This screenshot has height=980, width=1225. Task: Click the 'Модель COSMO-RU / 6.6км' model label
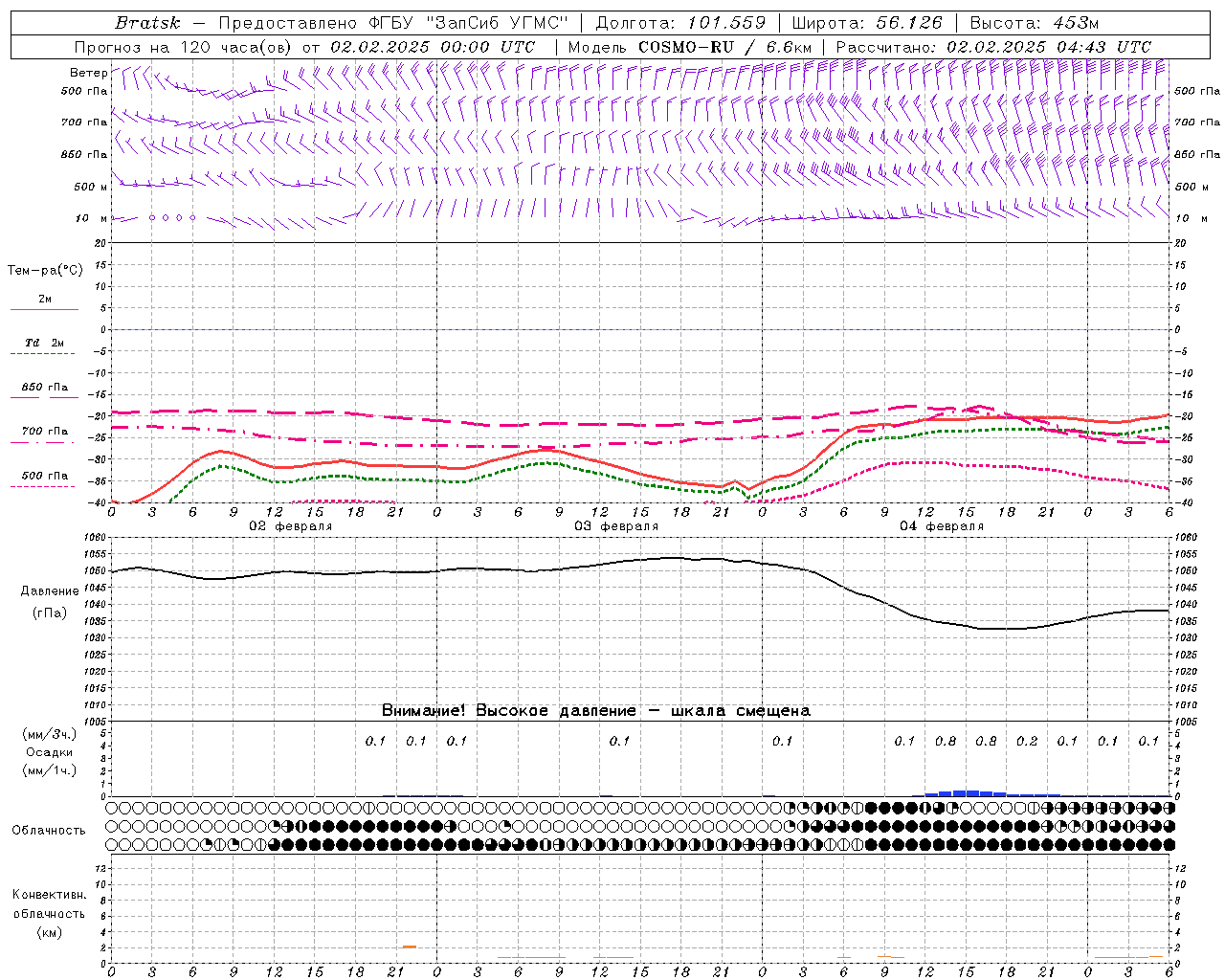pos(689,47)
